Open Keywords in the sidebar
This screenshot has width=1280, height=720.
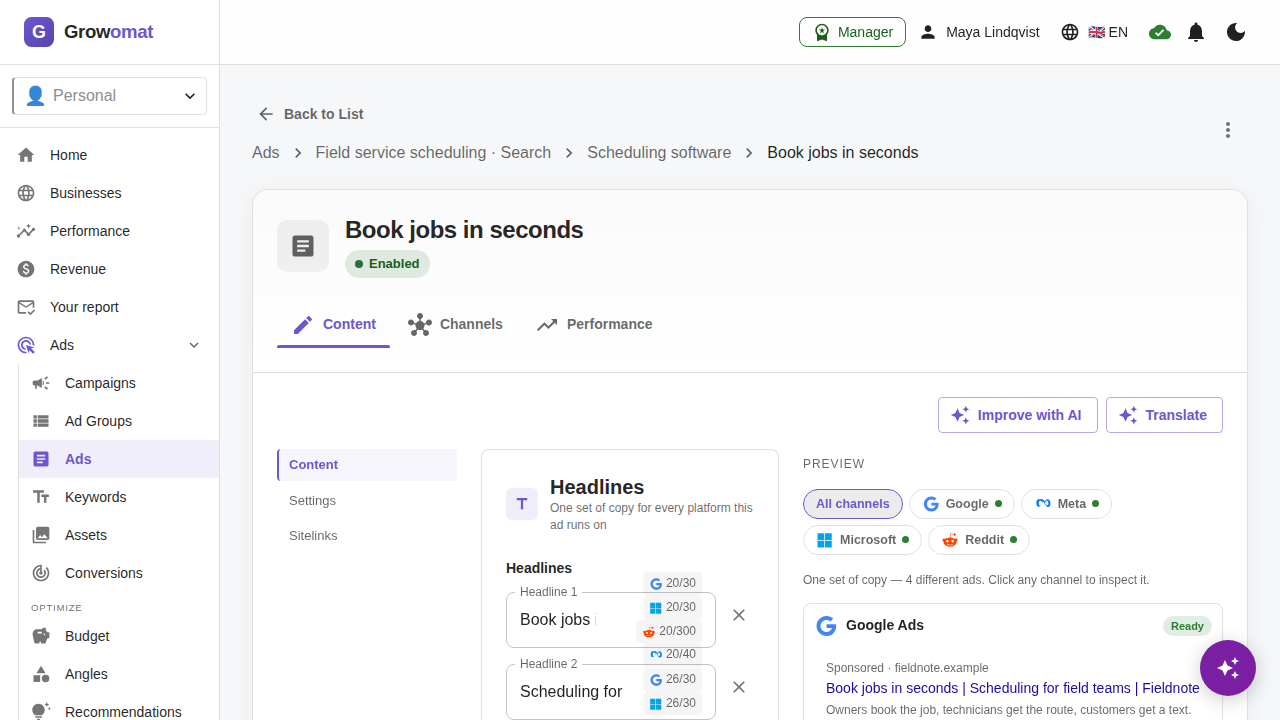(x=119, y=497)
